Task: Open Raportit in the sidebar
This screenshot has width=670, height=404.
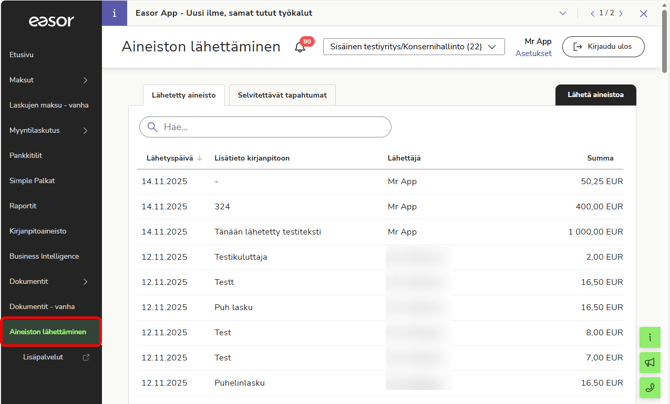Action: tap(23, 206)
